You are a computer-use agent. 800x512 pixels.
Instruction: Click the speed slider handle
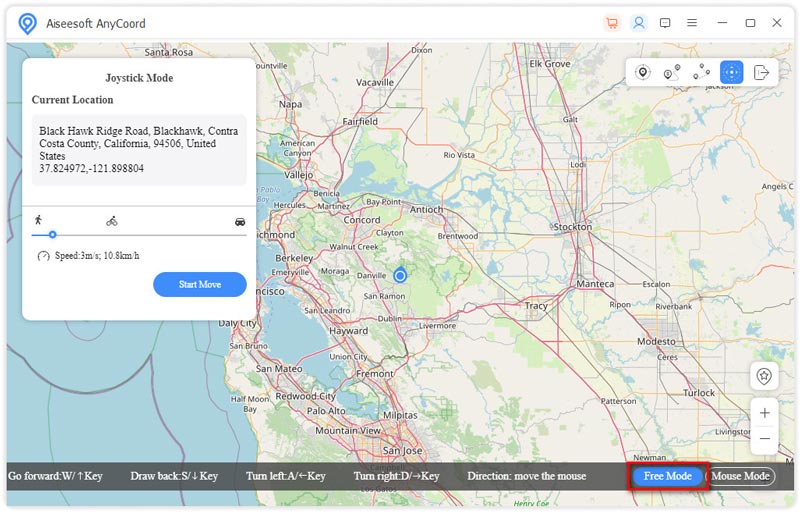point(53,235)
